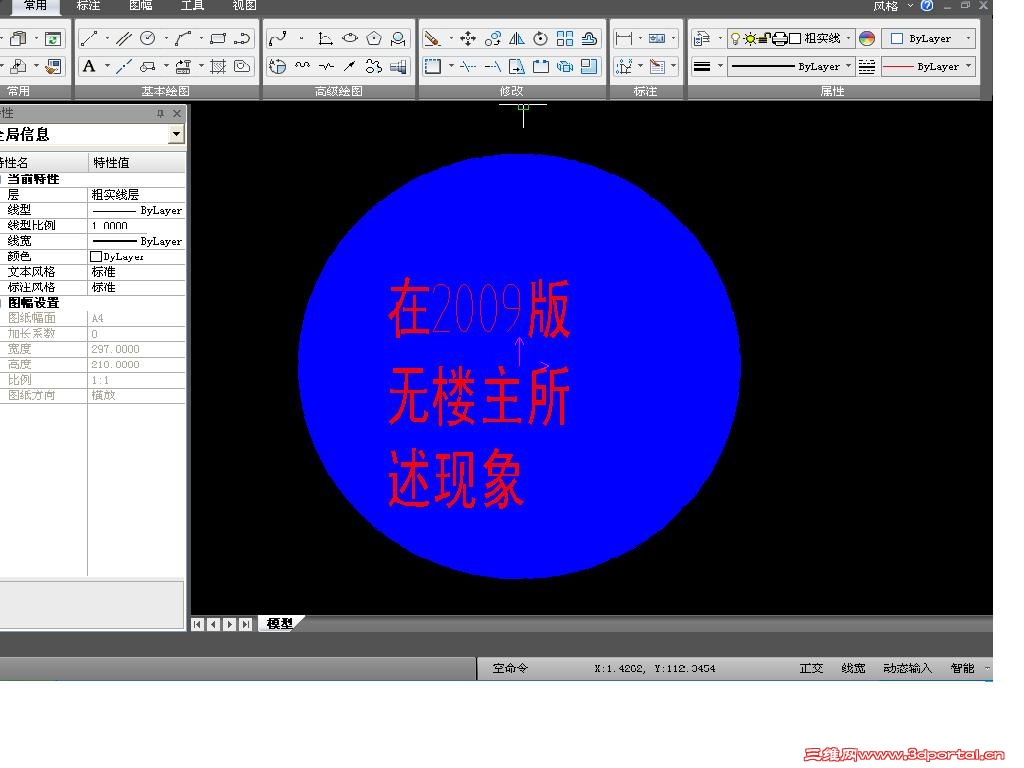Toggle 动态输入 dynamic input

coord(907,668)
